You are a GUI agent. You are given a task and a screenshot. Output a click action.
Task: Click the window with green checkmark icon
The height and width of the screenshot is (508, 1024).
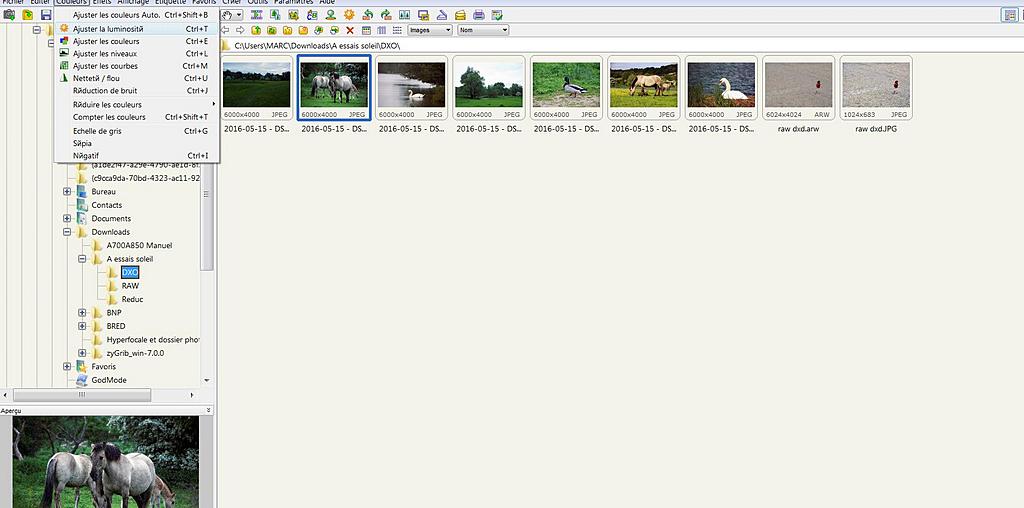tap(497, 15)
